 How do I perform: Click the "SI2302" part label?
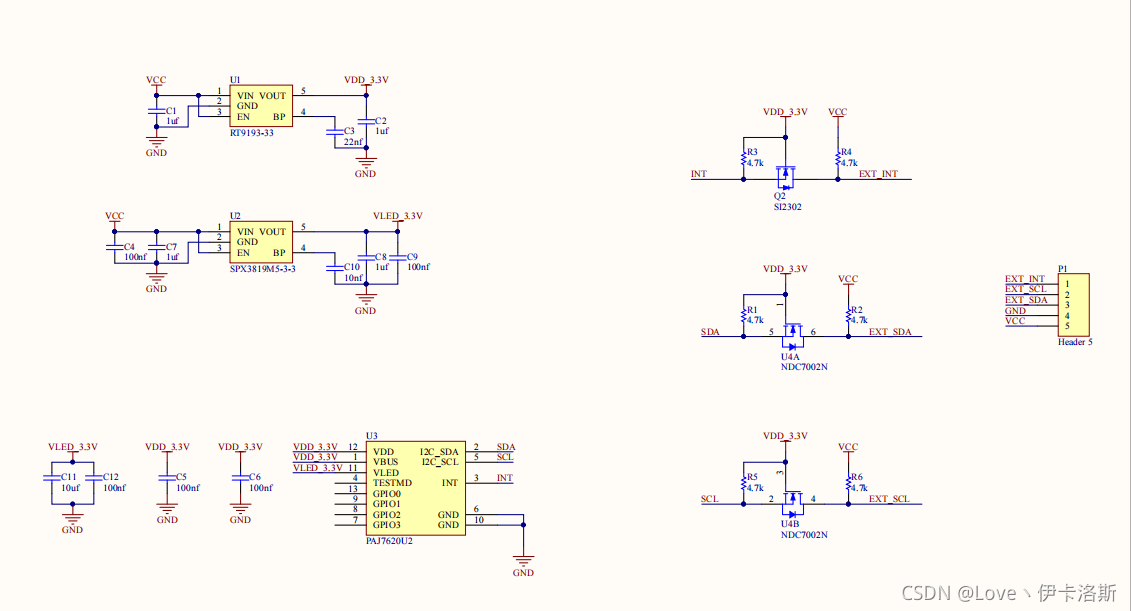(788, 207)
